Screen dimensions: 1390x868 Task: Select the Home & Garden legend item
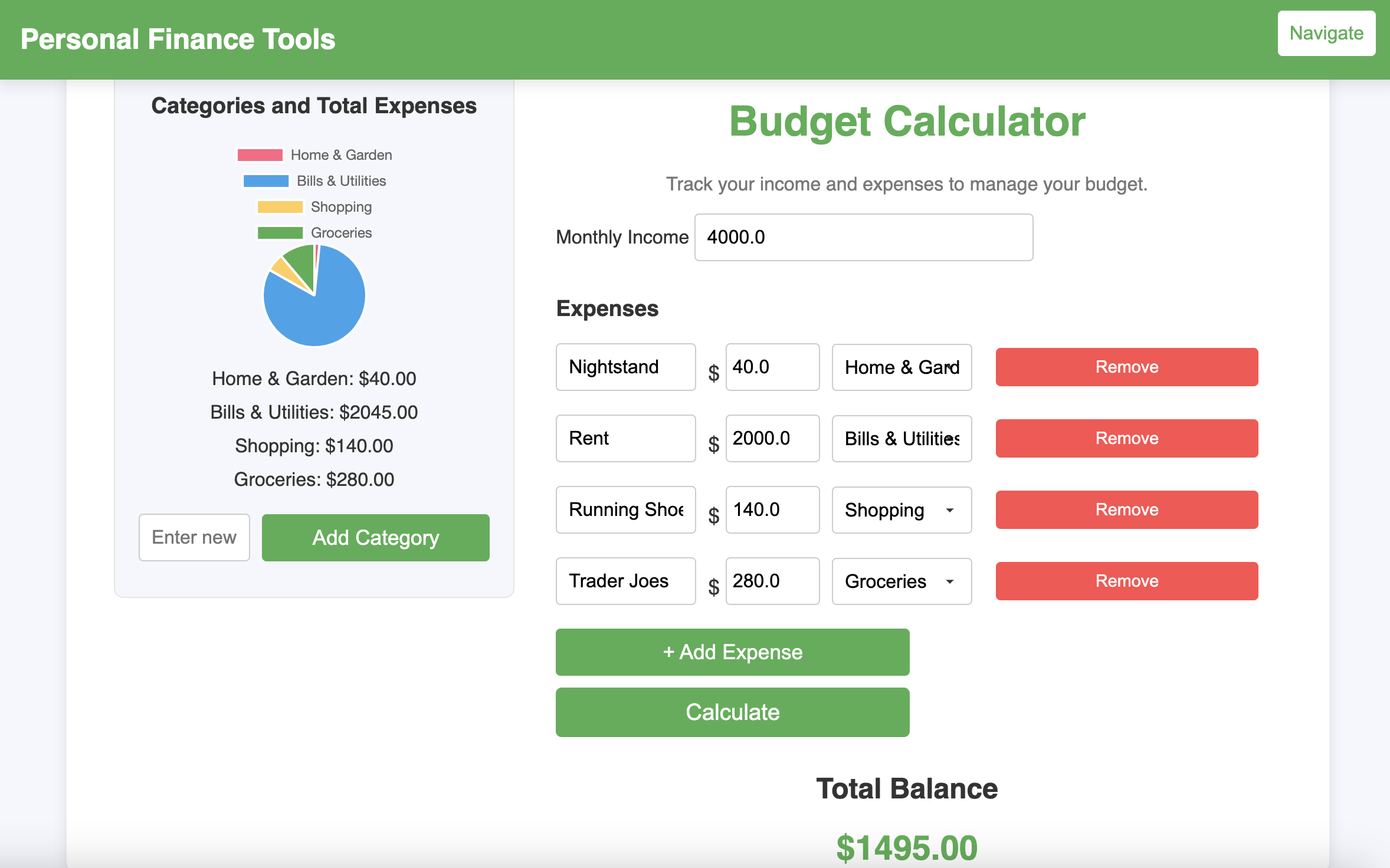coord(313,154)
